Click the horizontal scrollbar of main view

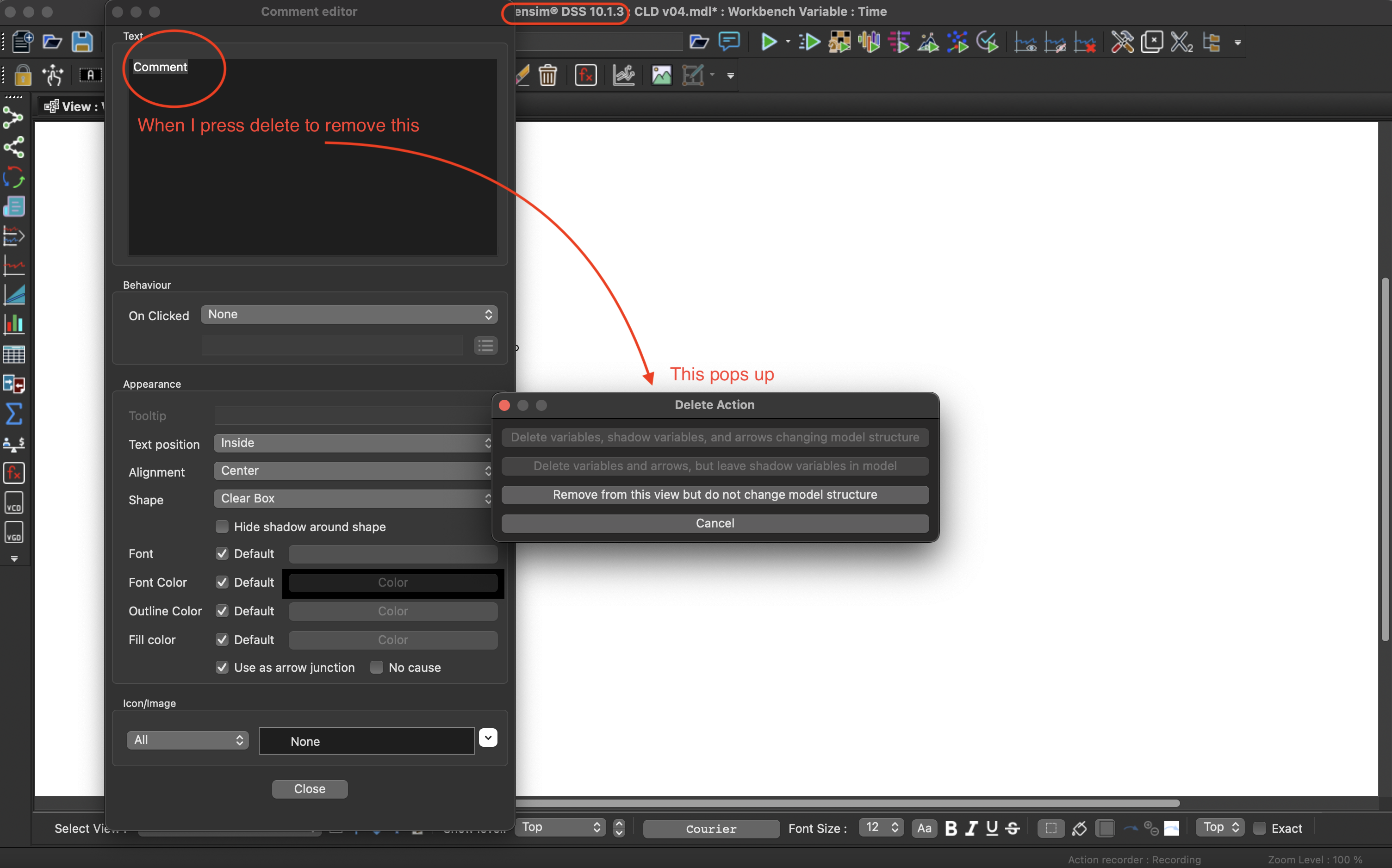click(847, 803)
